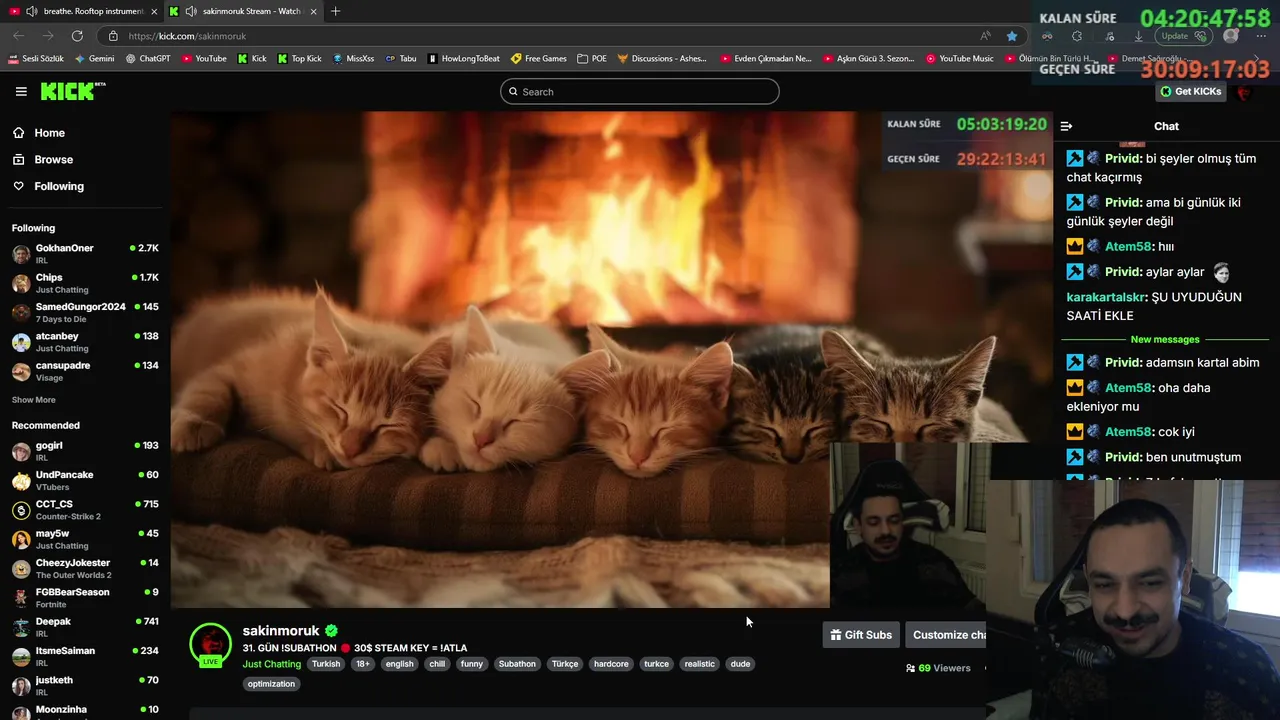
Task: Select the funny tag
Action: 472,664
